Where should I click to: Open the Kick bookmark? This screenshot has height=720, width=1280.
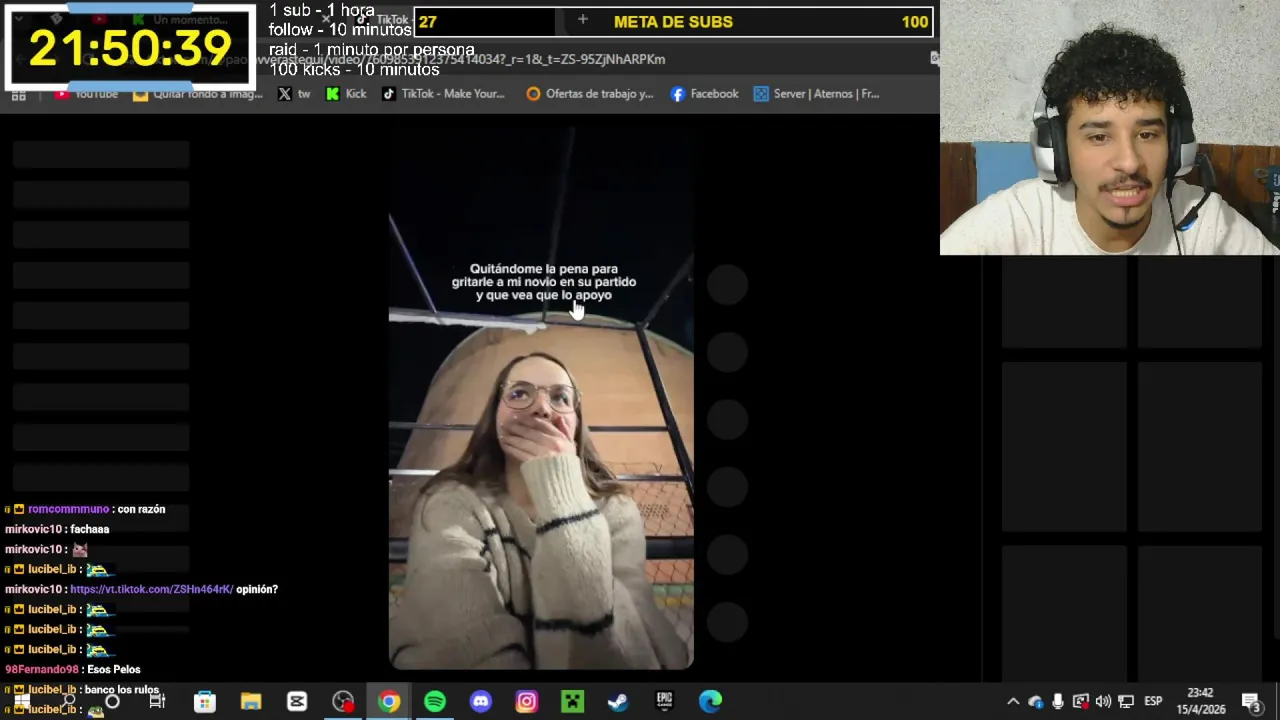tap(346, 94)
